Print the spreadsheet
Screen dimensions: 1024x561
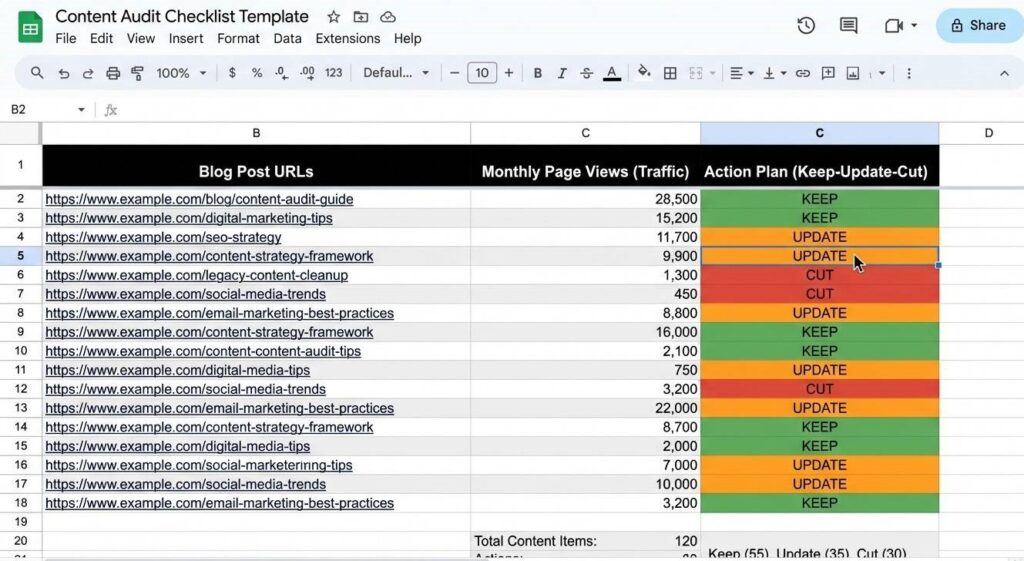coord(113,73)
